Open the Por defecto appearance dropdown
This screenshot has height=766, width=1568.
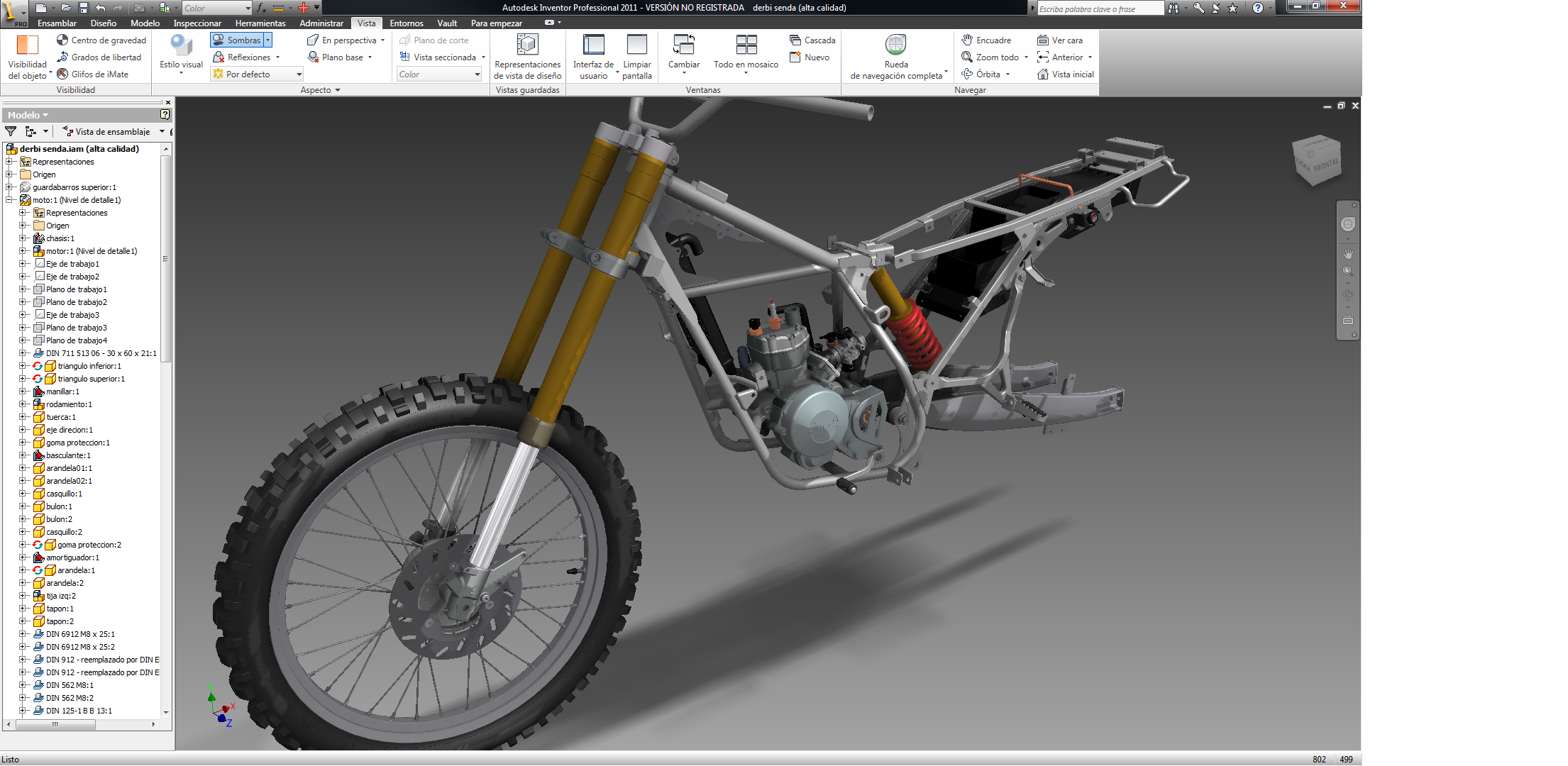(299, 74)
